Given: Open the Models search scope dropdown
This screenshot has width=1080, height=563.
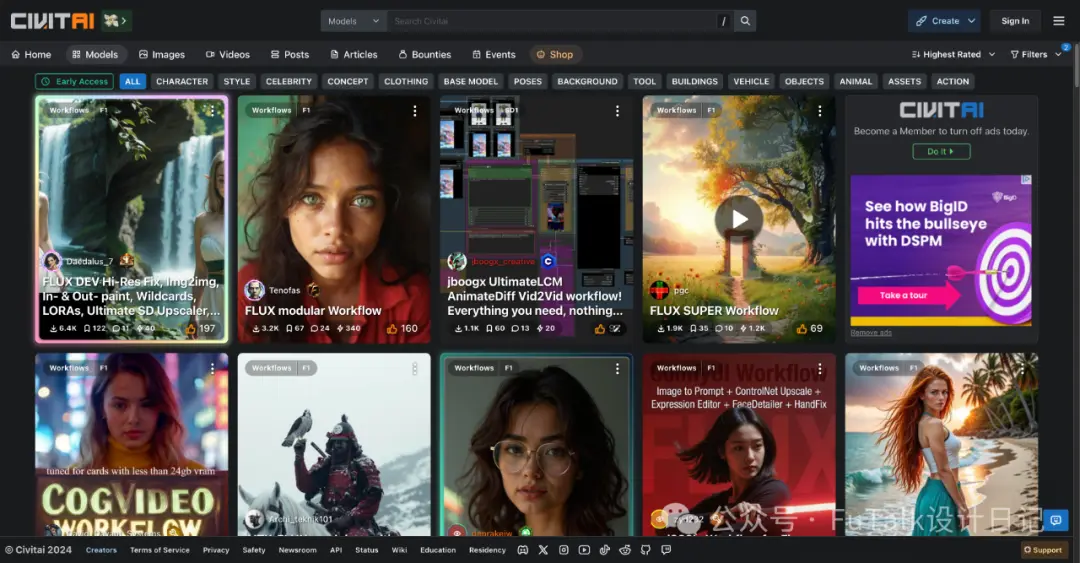Looking at the screenshot, I should [353, 21].
